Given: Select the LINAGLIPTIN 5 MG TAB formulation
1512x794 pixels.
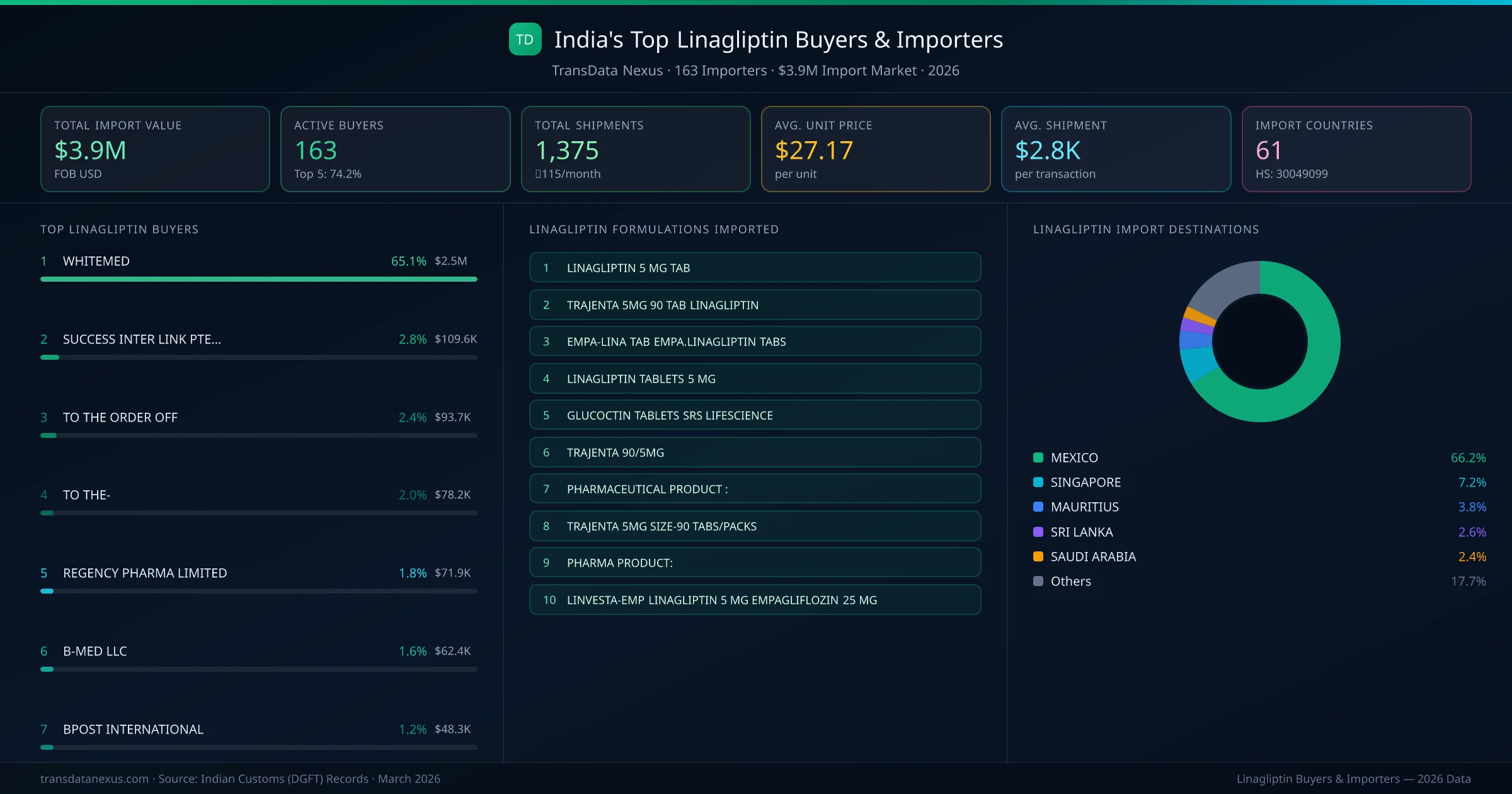Looking at the screenshot, I should [x=754, y=267].
